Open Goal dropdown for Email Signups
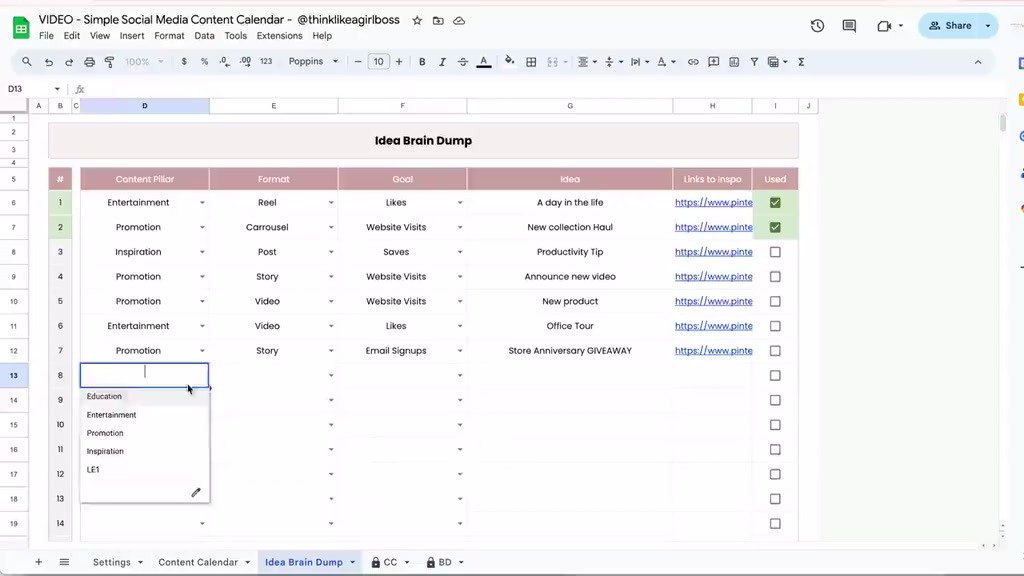The image size is (1024, 576). click(460, 351)
